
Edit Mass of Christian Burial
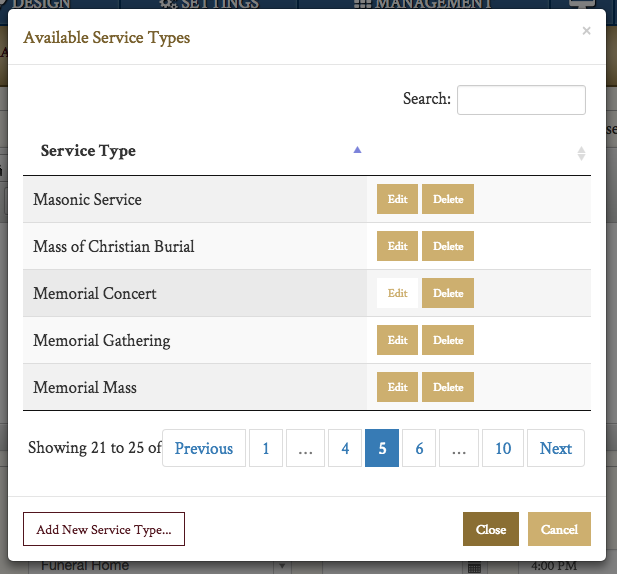tap(397, 246)
